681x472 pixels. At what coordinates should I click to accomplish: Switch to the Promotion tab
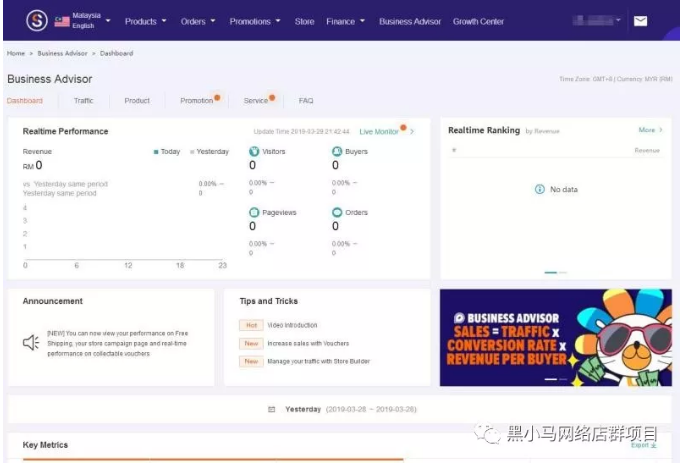tap(197, 101)
